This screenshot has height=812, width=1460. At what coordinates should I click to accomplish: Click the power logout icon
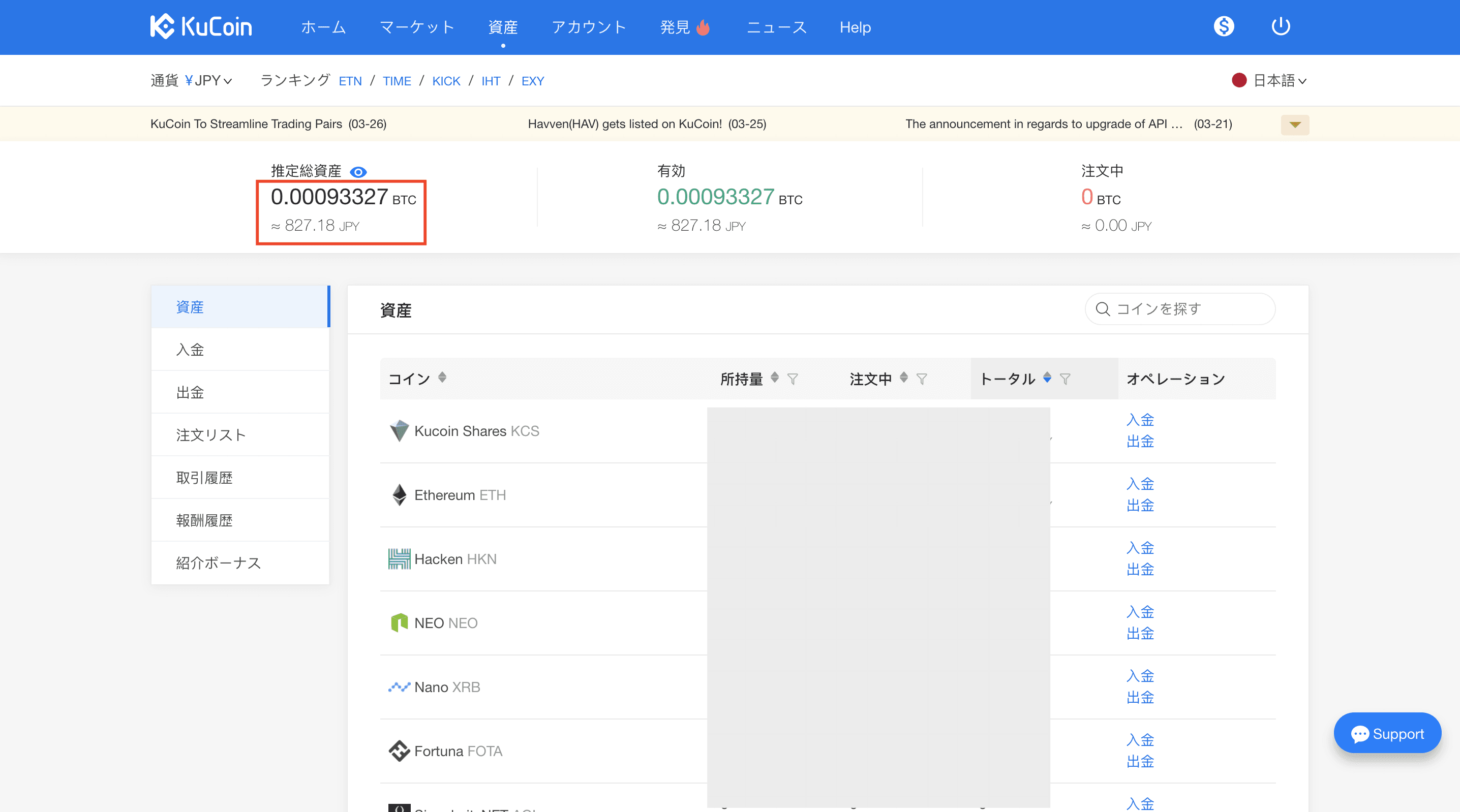pos(1281,26)
